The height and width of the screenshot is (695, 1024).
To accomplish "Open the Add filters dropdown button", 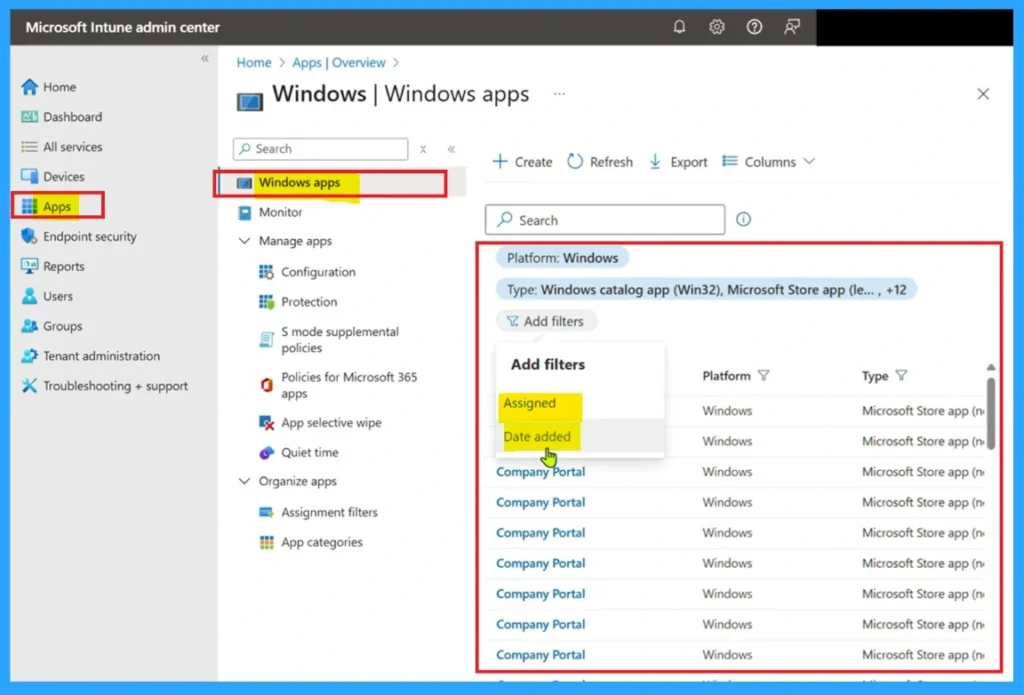I will point(546,321).
